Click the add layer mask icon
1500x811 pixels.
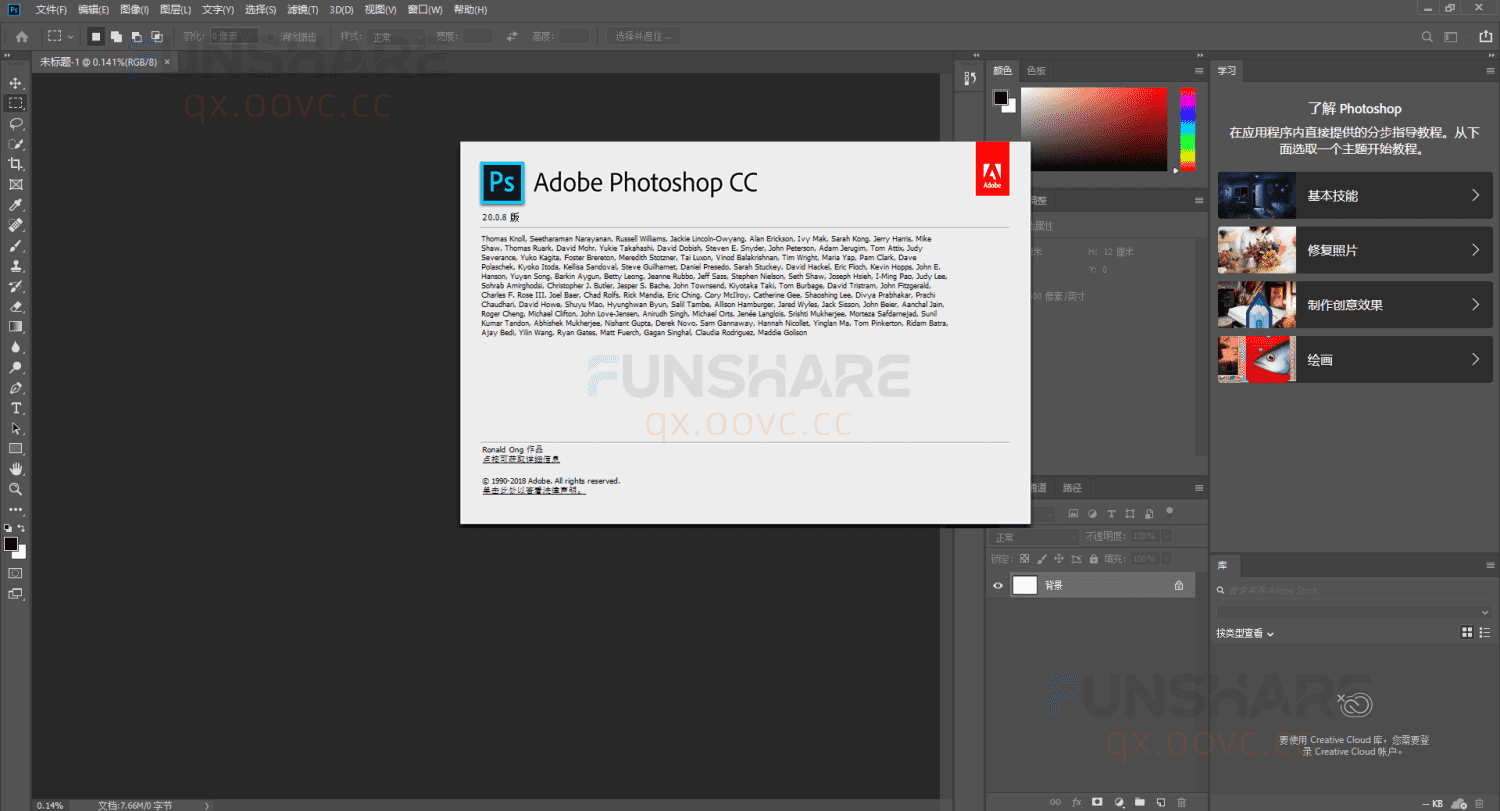tap(1097, 802)
